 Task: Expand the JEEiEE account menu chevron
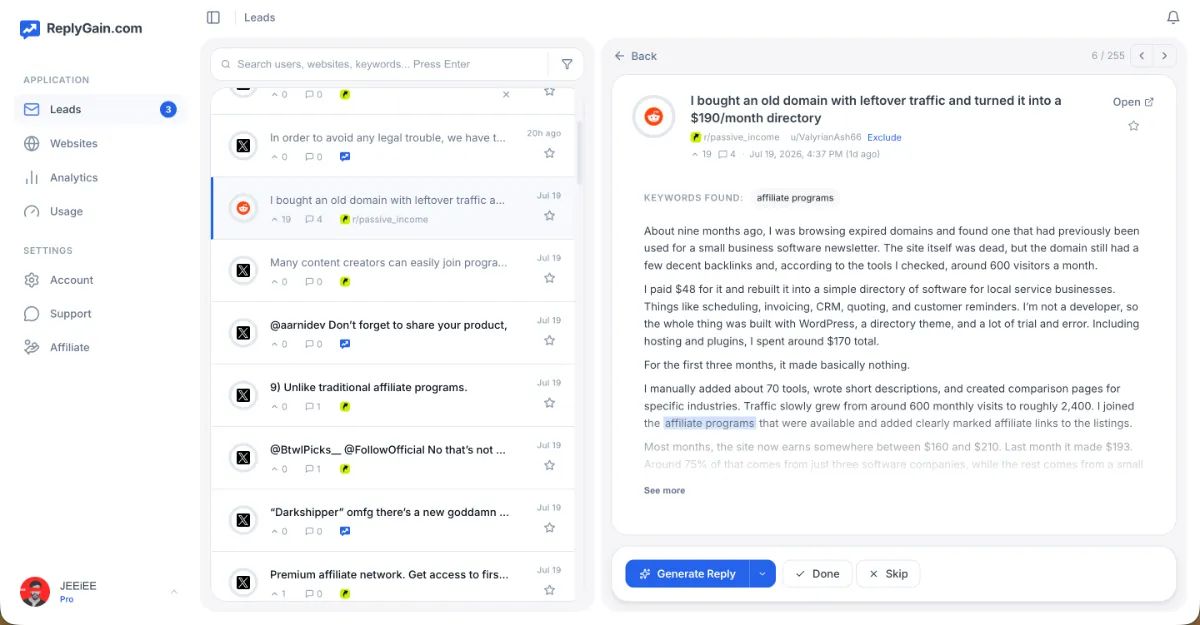click(173, 592)
